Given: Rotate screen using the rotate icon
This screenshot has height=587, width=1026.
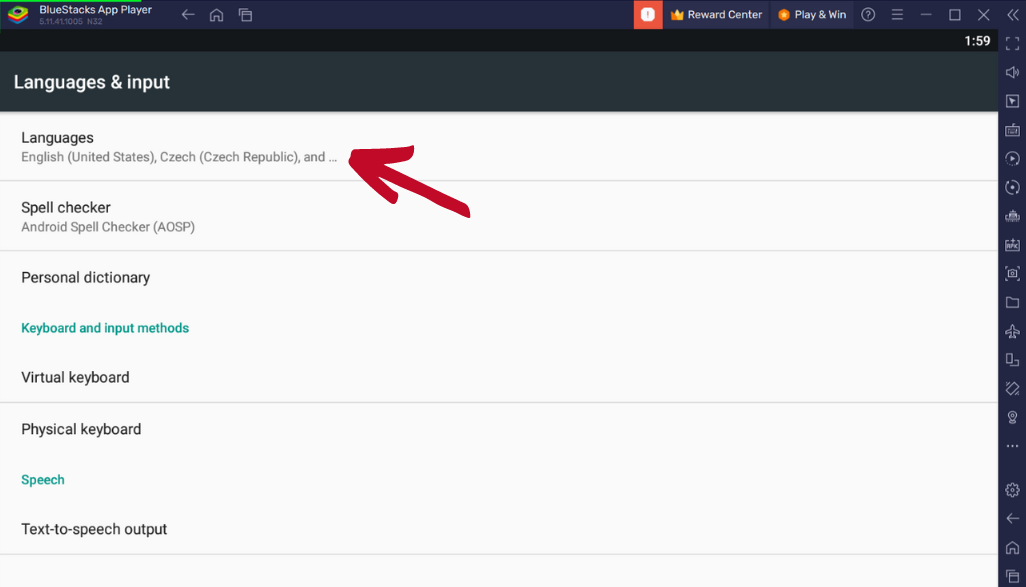Looking at the screenshot, I should point(1012,389).
